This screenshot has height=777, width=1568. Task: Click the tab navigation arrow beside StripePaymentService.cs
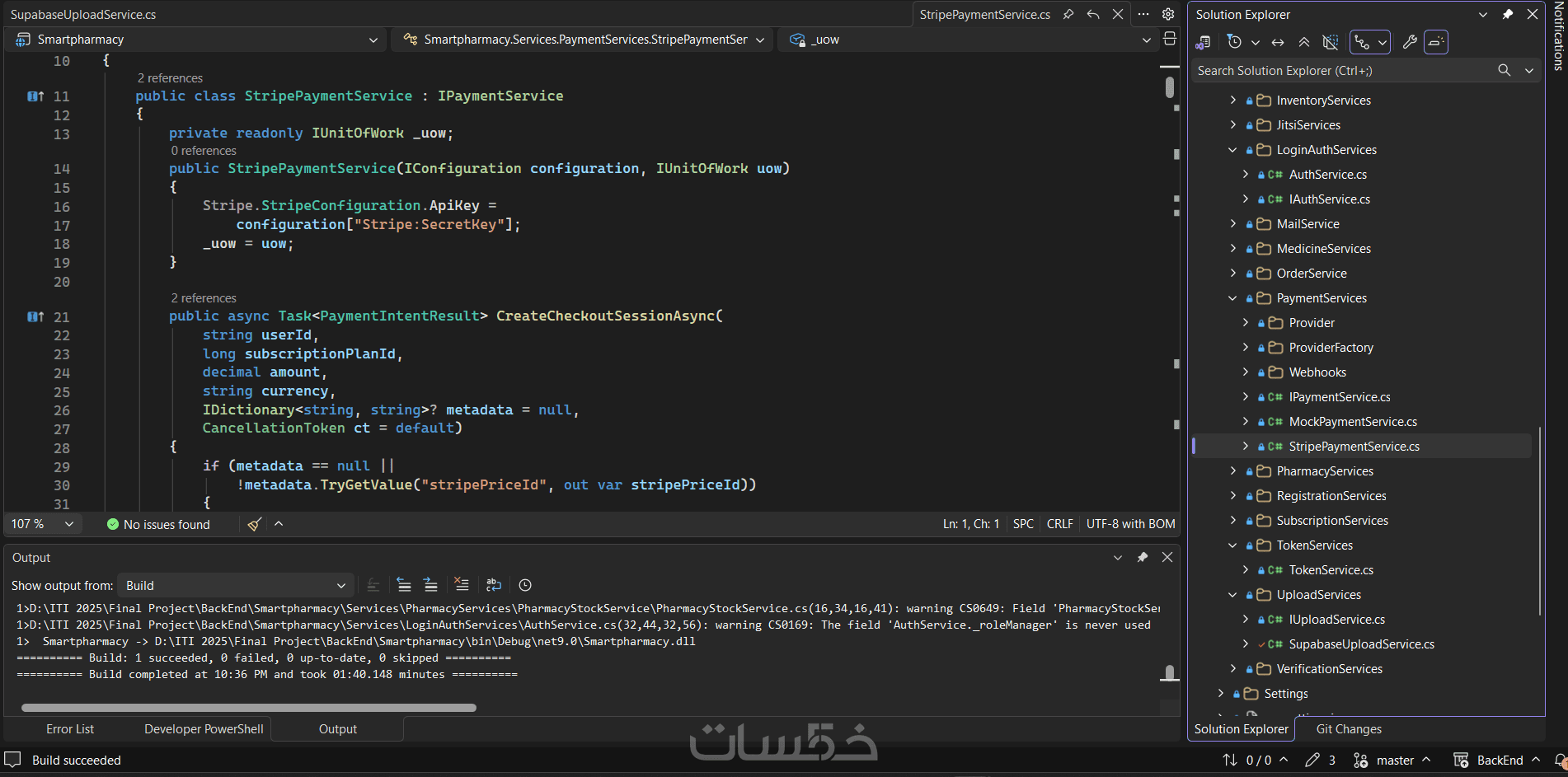pyautogui.click(x=1093, y=14)
